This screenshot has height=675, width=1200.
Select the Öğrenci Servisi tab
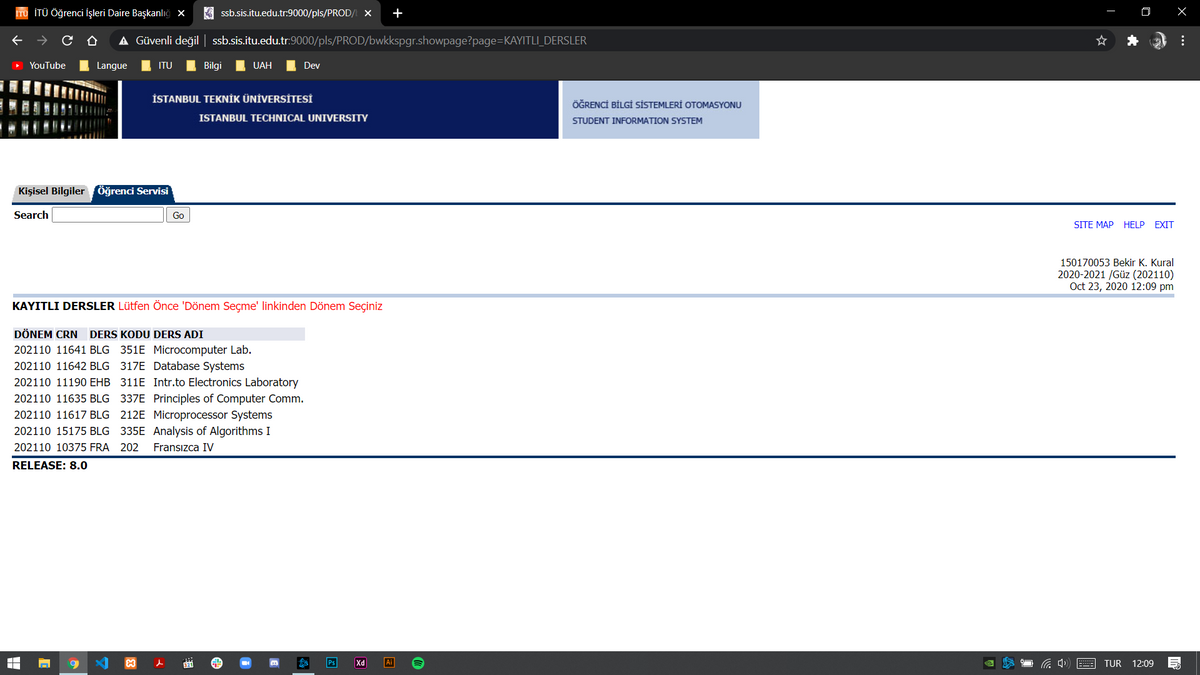pyautogui.click(x=133, y=191)
